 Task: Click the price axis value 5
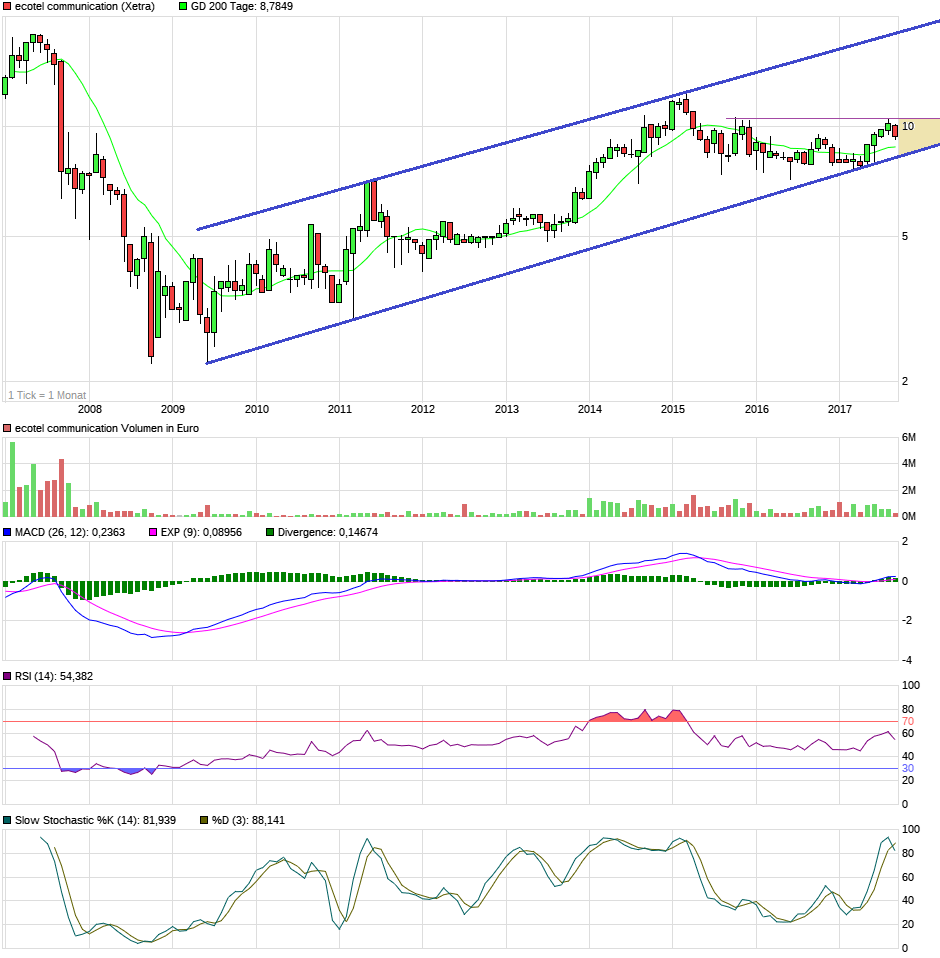coord(905,236)
